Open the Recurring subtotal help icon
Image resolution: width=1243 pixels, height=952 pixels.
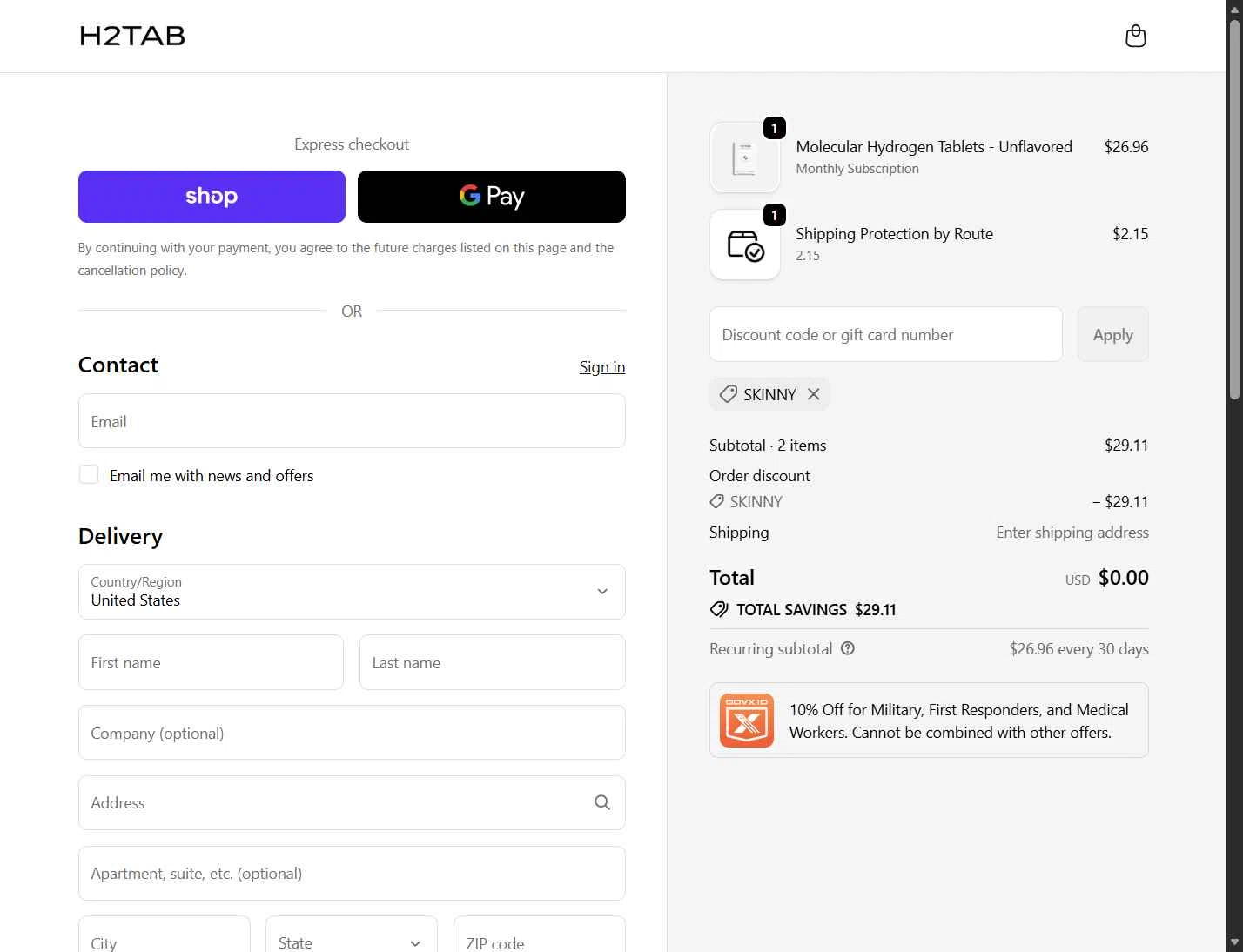[x=848, y=648]
